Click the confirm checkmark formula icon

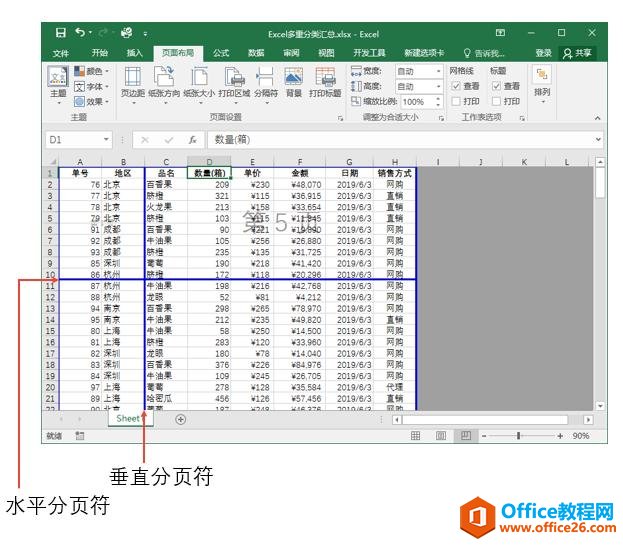[x=169, y=140]
